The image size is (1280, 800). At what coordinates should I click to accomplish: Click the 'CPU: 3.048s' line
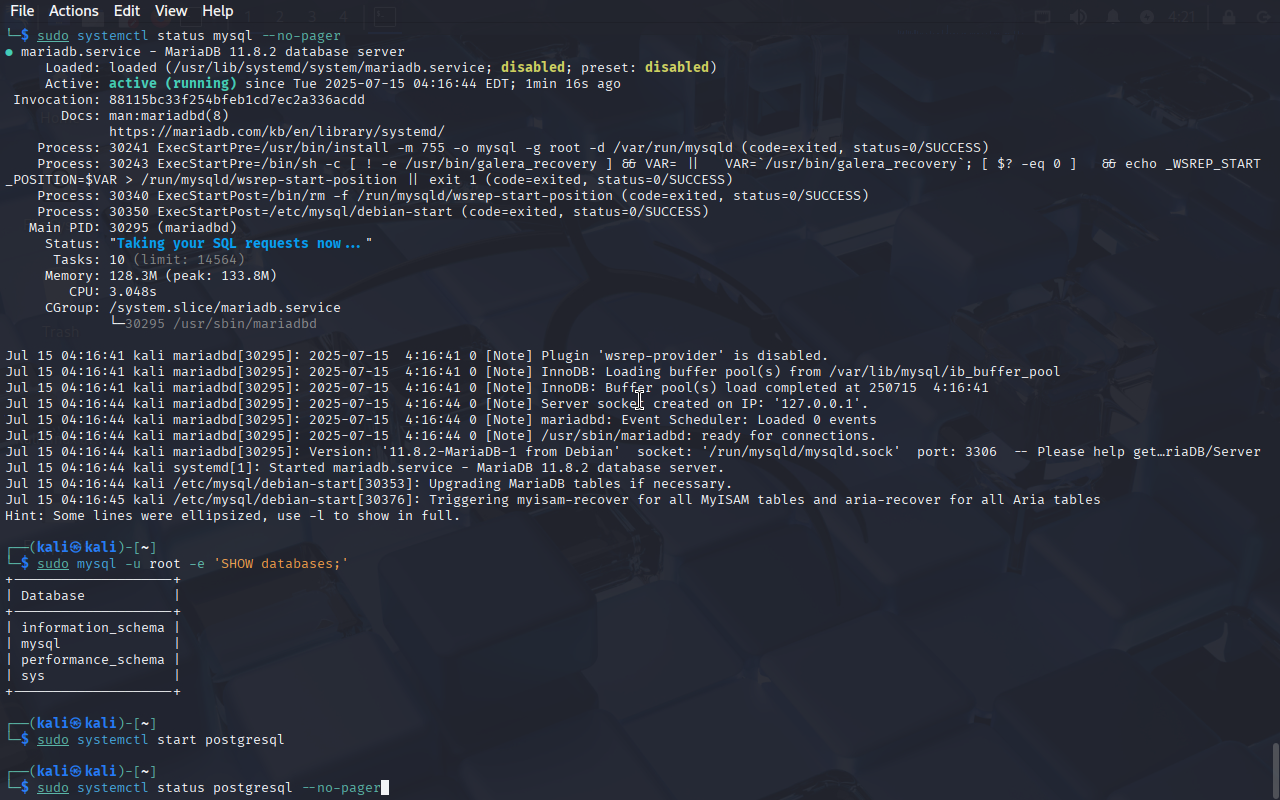coord(113,292)
